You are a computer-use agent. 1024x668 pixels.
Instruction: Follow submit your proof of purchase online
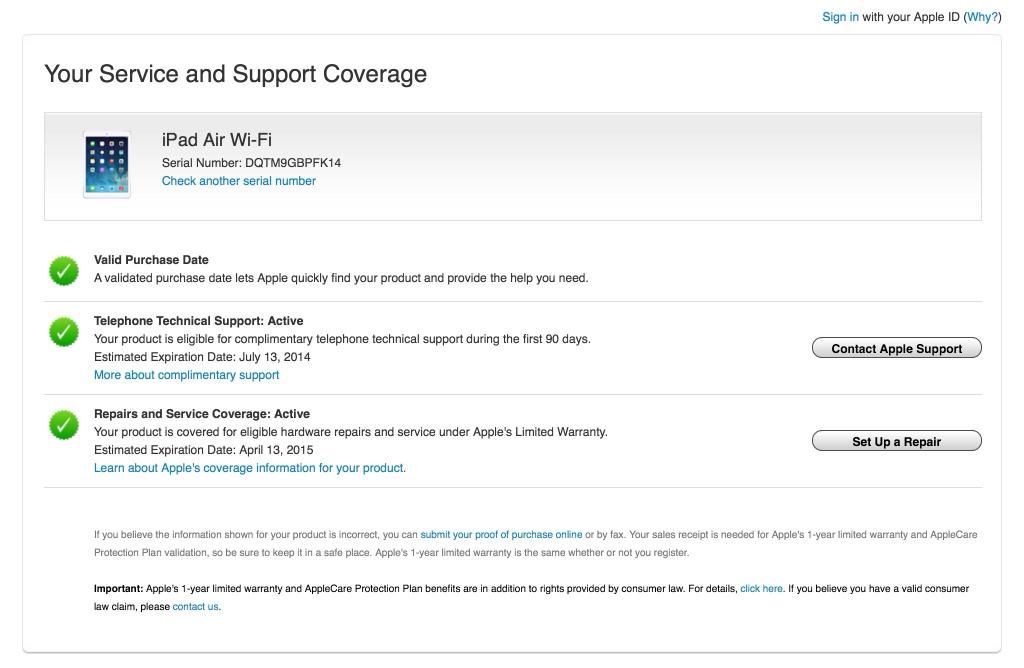501,534
